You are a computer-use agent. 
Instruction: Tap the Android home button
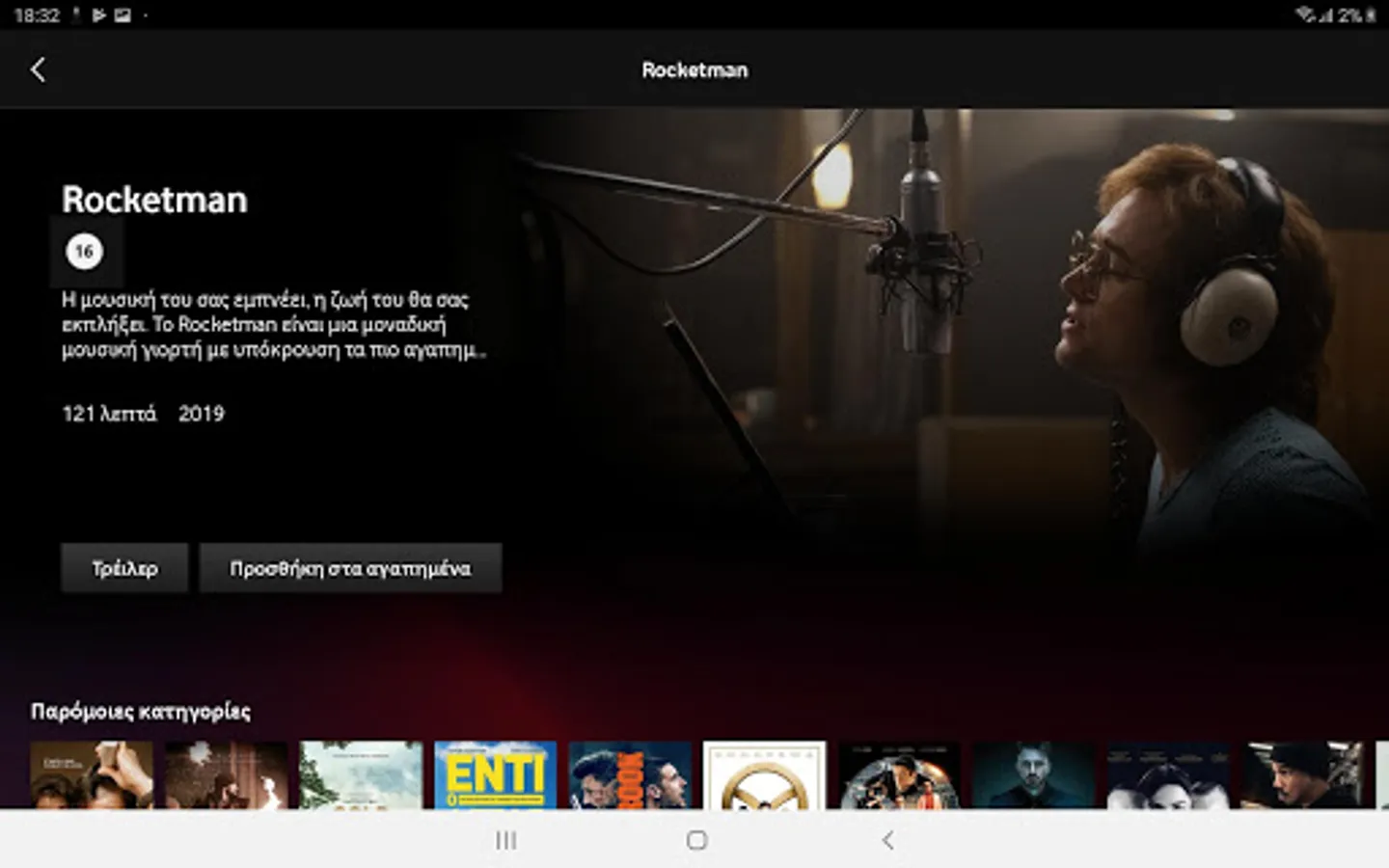pos(696,840)
